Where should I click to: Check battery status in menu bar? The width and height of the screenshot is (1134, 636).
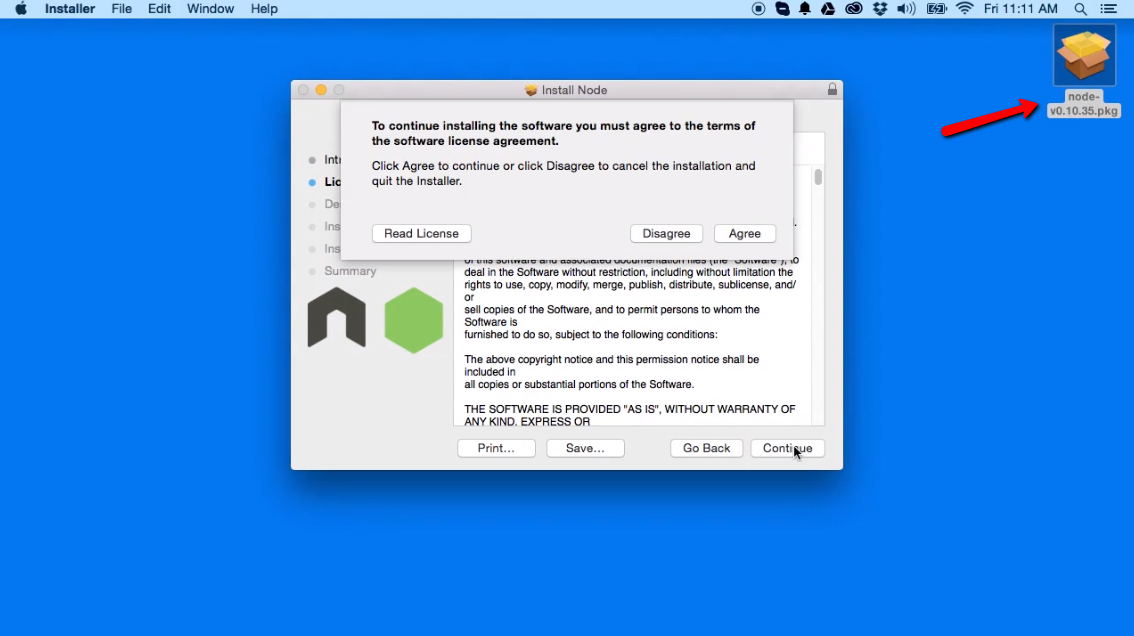tap(935, 9)
